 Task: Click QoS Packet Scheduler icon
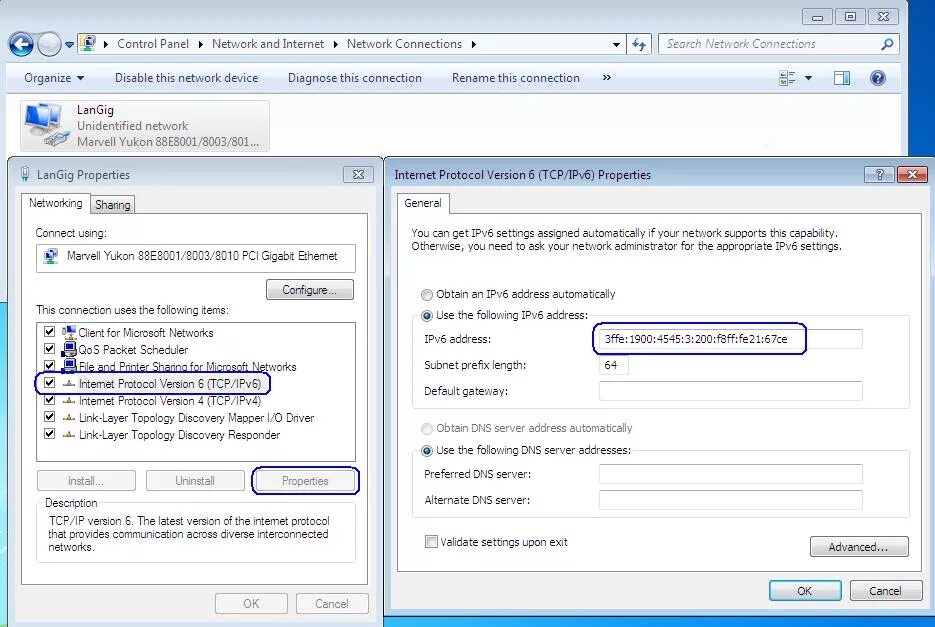(69, 349)
